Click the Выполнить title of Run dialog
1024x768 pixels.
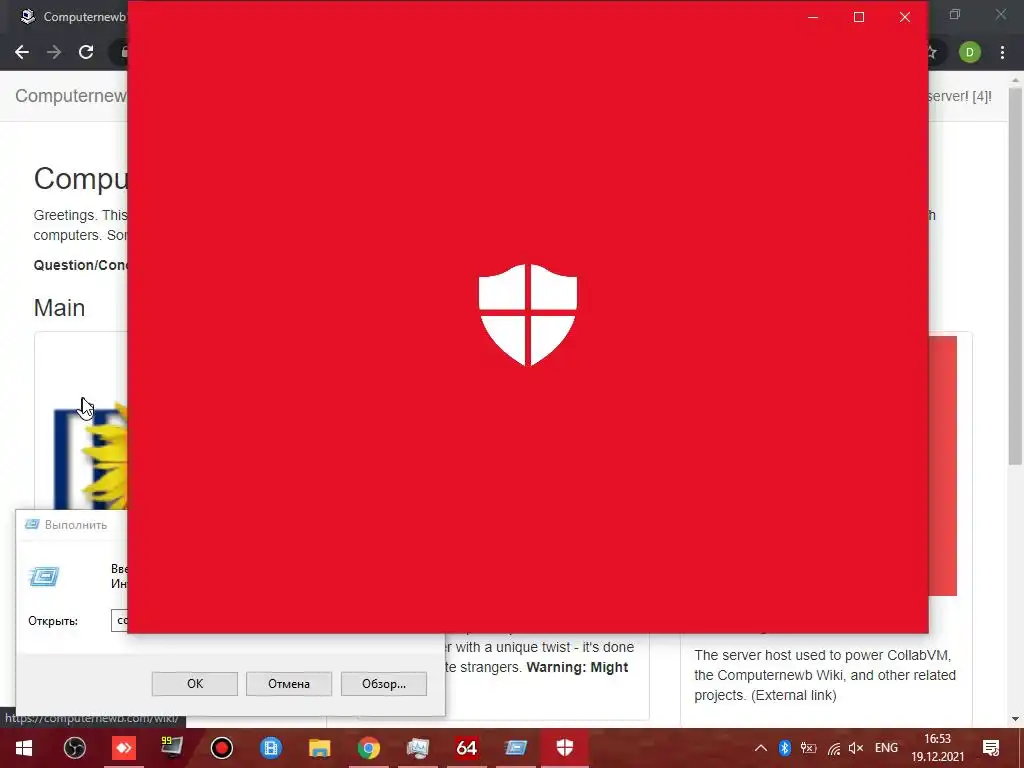(x=76, y=524)
